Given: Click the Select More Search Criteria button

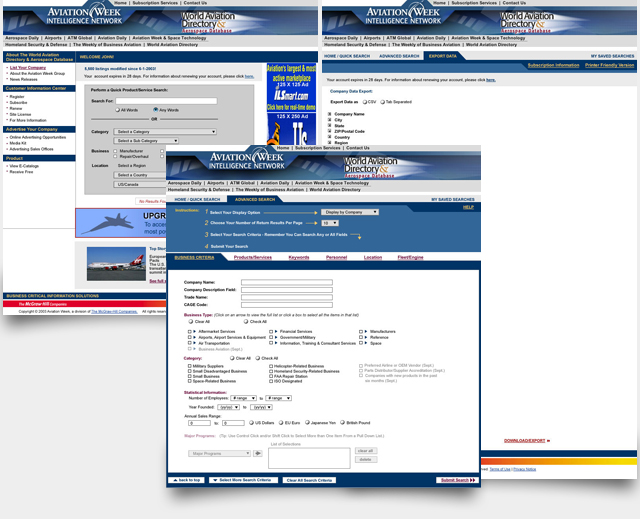Looking at the screenshot, I should [244, 480].
